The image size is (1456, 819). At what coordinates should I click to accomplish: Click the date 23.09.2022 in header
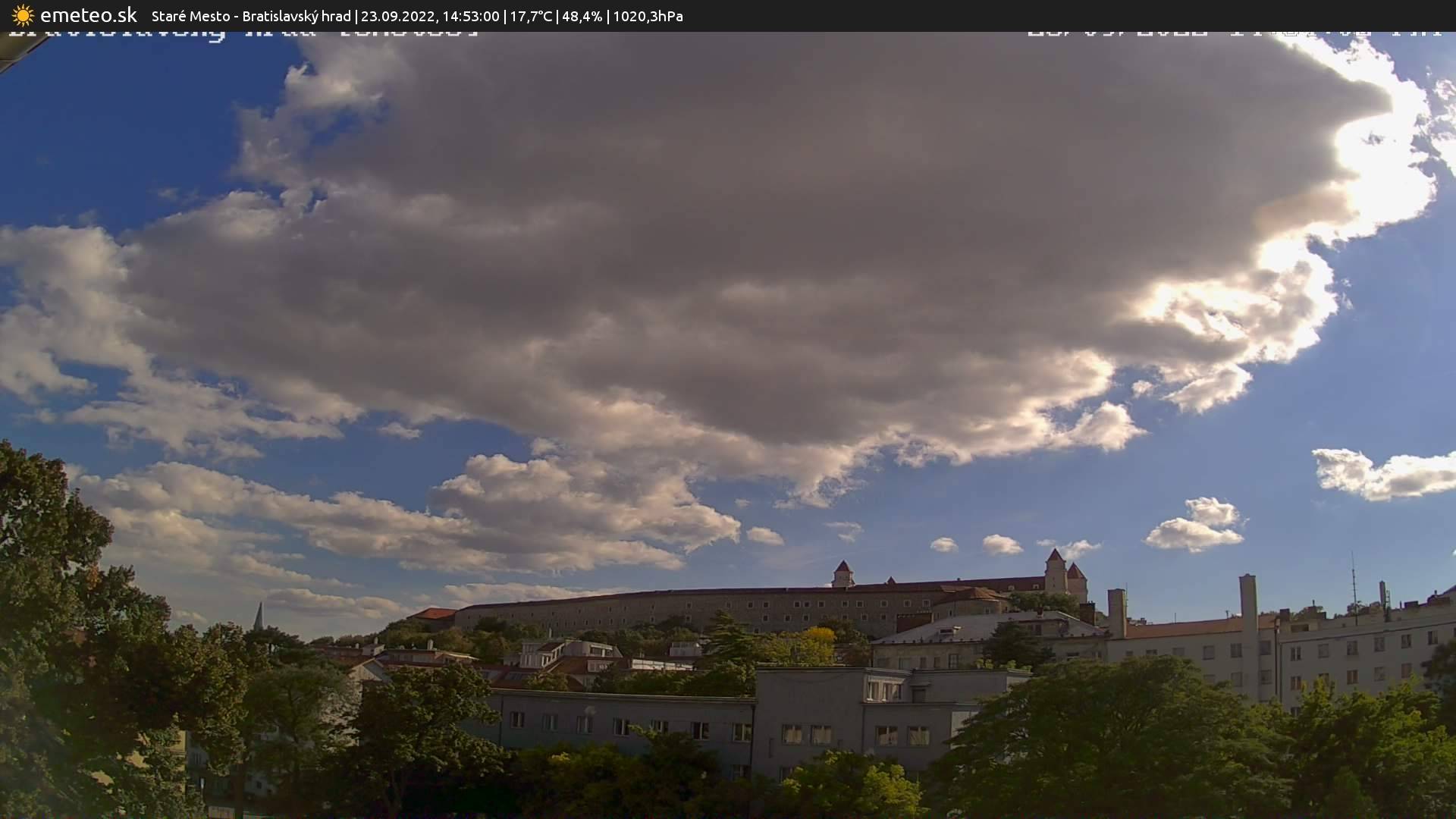[x=397, y=16]
